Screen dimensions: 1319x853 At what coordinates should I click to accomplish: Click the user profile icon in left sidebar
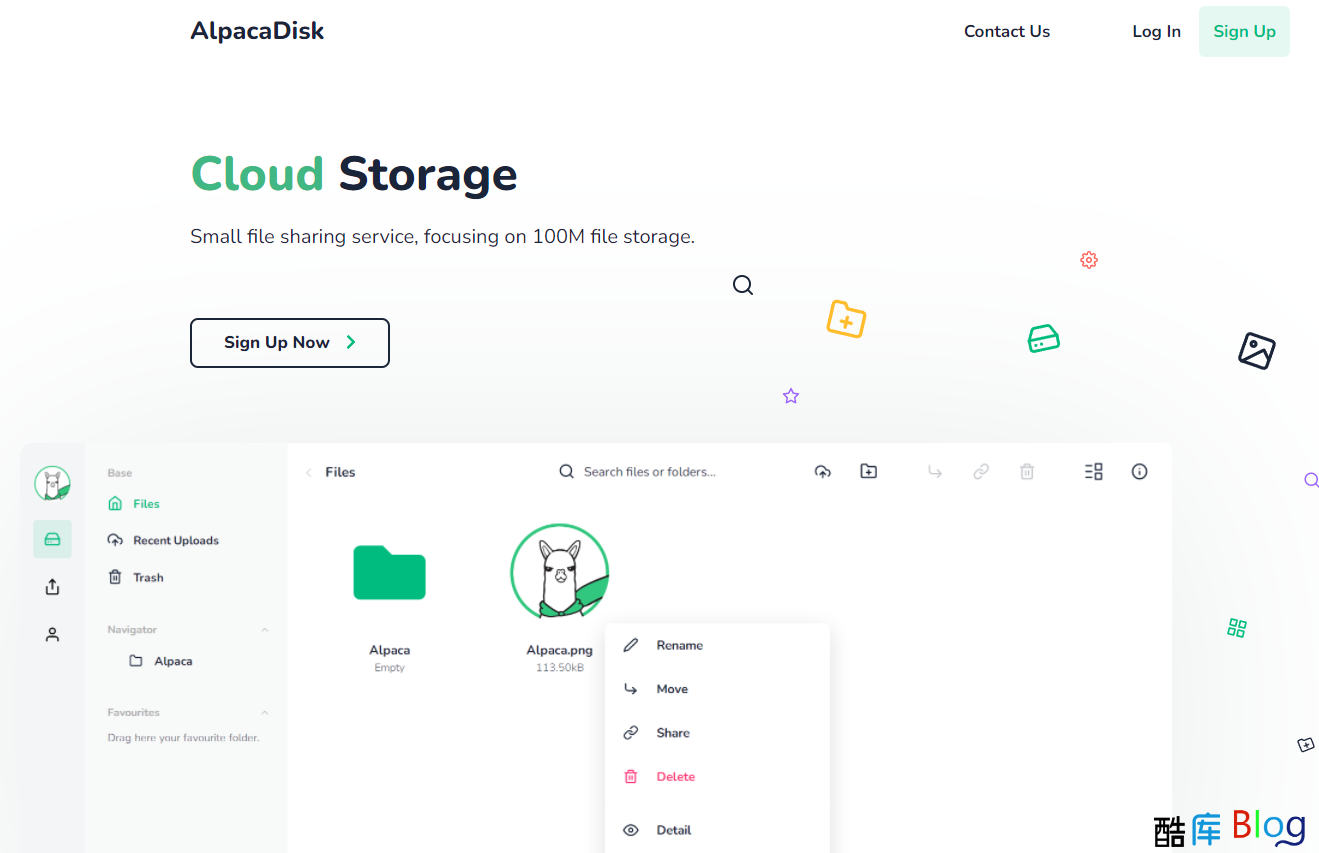[x=52, y=634]
